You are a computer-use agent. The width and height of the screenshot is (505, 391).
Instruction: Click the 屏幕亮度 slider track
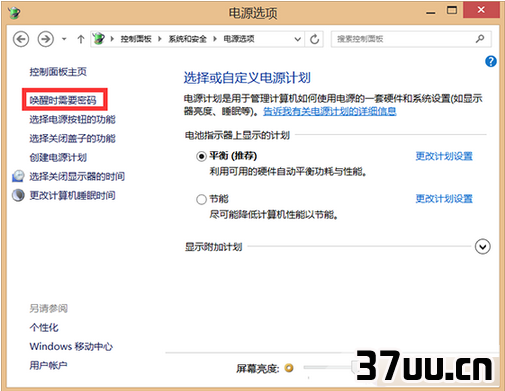pyautogui.click(x=329, y=368)
